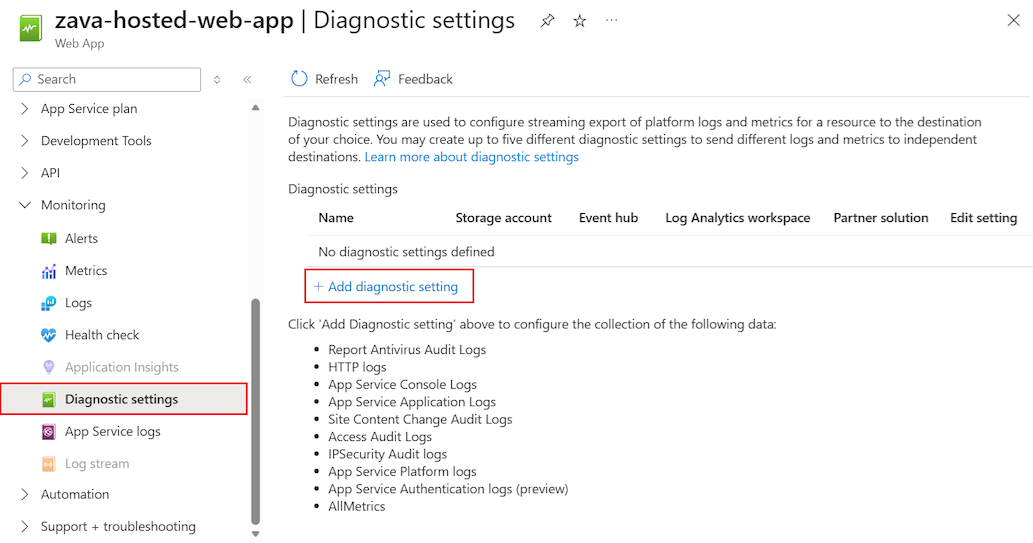Click the plus icon before Add diagnostic setting
Viewport: 1033px width, 543px height.
pyautogui.click(x=318, y=287)
